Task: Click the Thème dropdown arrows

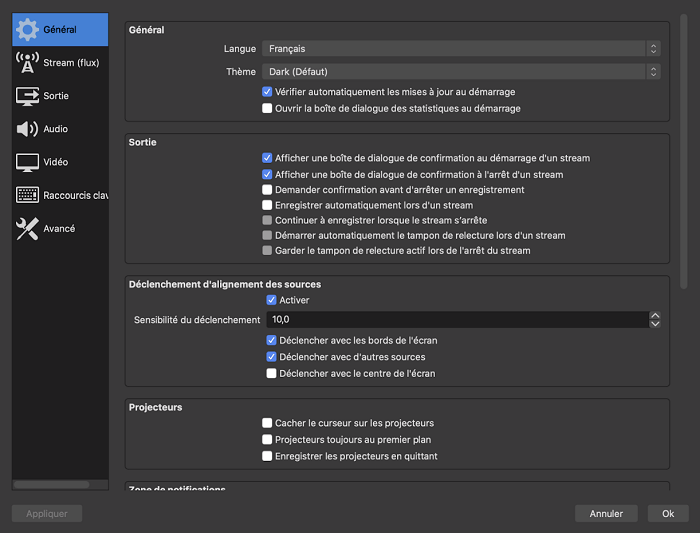Action: click(653, 71)
